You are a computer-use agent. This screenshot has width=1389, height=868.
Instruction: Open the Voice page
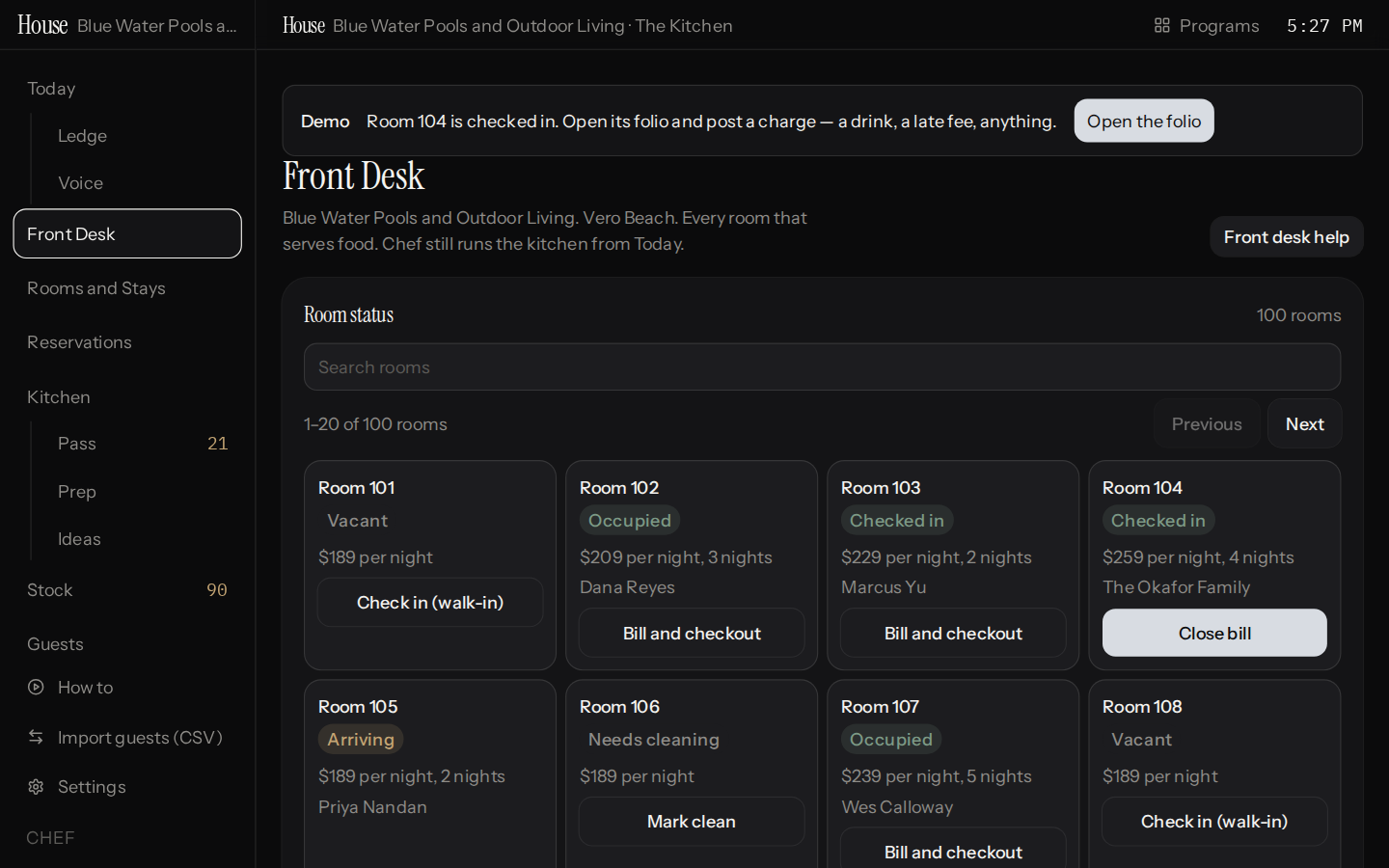(80, 183)
